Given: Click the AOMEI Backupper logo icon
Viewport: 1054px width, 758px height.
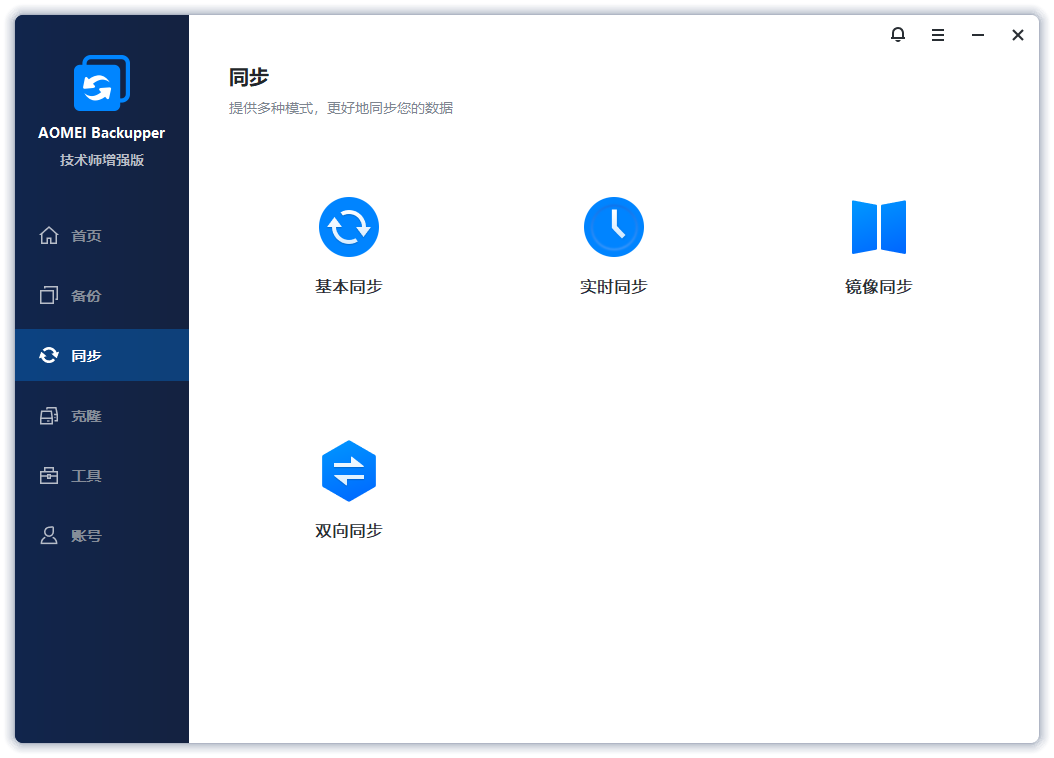Looking at the screenshot, I should click(101, 84).
